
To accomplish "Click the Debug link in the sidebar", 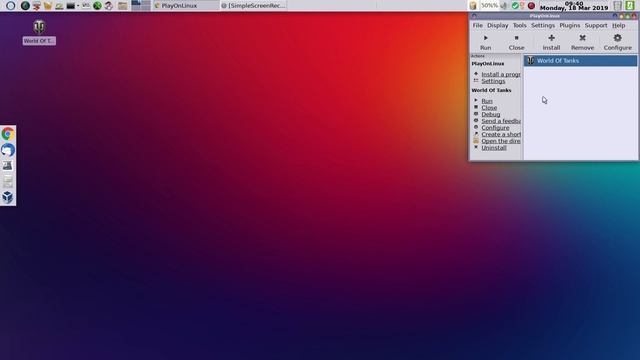I will pyautogui.click(x=491, y=114).
